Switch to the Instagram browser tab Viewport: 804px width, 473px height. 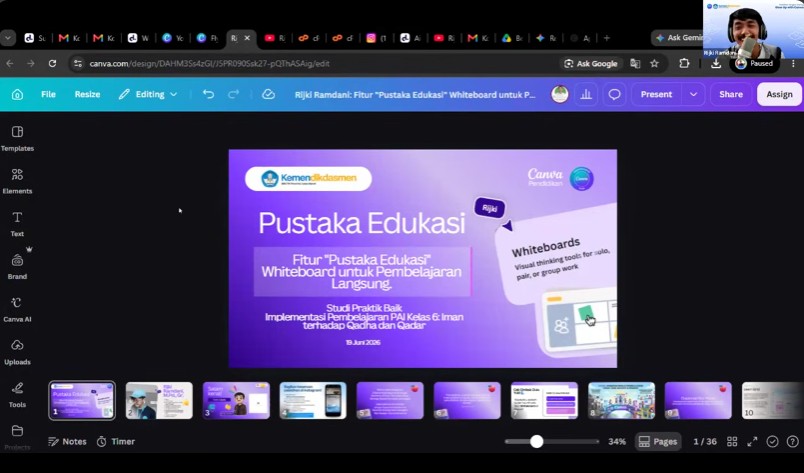[376, 38]
